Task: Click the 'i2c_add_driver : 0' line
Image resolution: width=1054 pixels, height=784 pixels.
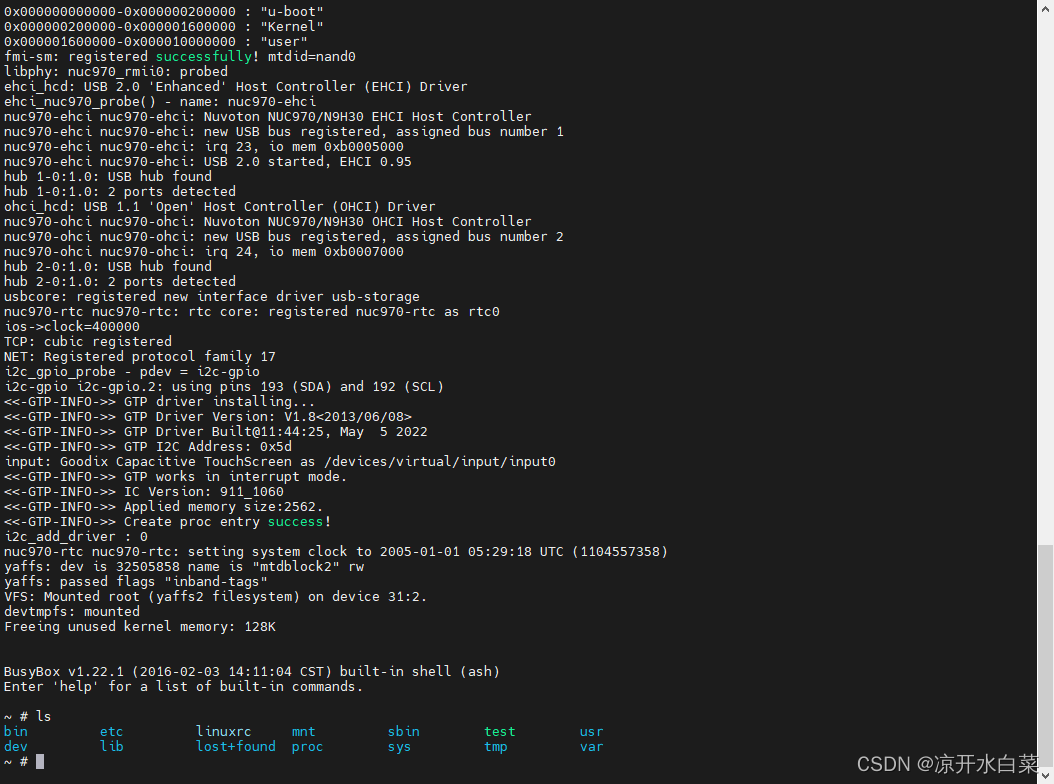Action: point(76,537)
